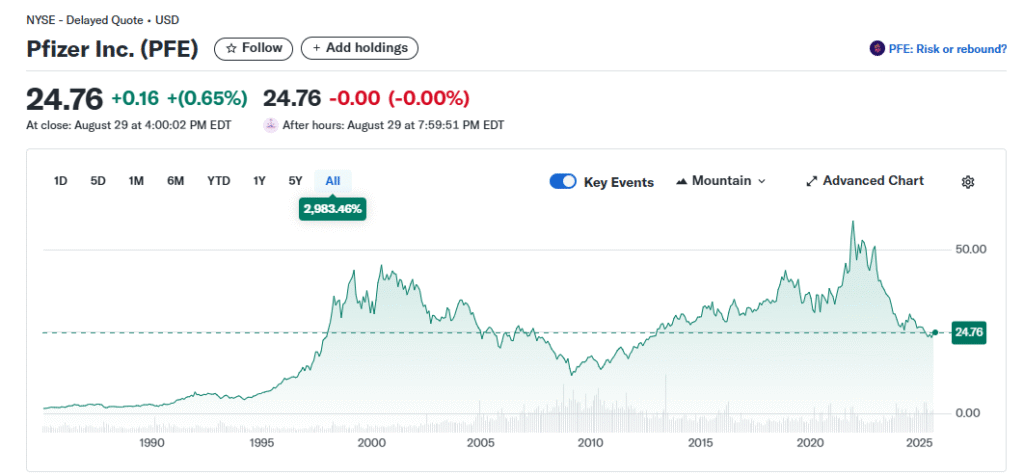The height and width of the screenshot is (475, 1024).
Task: Click the After hours moon icon
Action: tap(270, 125)
